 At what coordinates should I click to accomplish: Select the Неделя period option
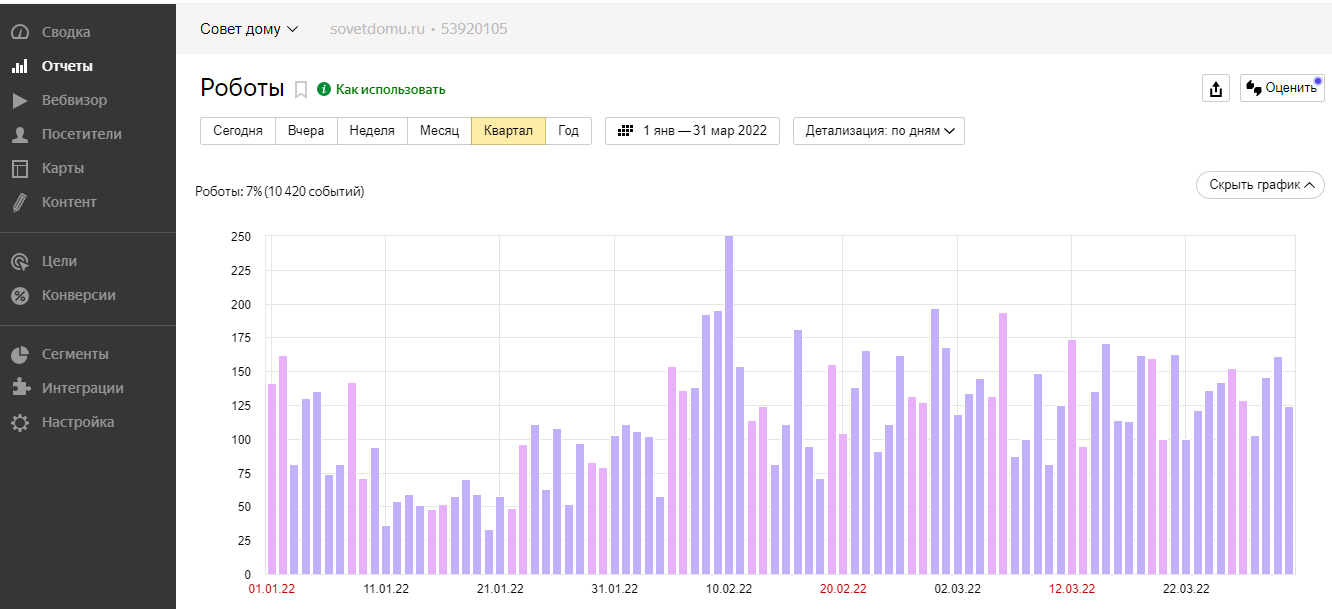point(372,131)
